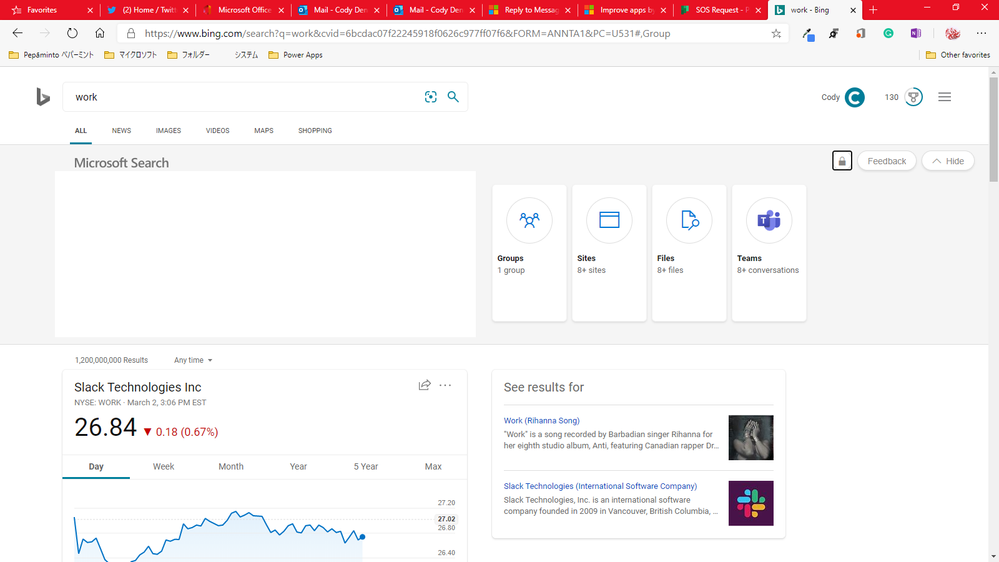Click the search magnifier icon
Image resolution: width=999 pixels, height=562 pixels.
coord(453,97)
